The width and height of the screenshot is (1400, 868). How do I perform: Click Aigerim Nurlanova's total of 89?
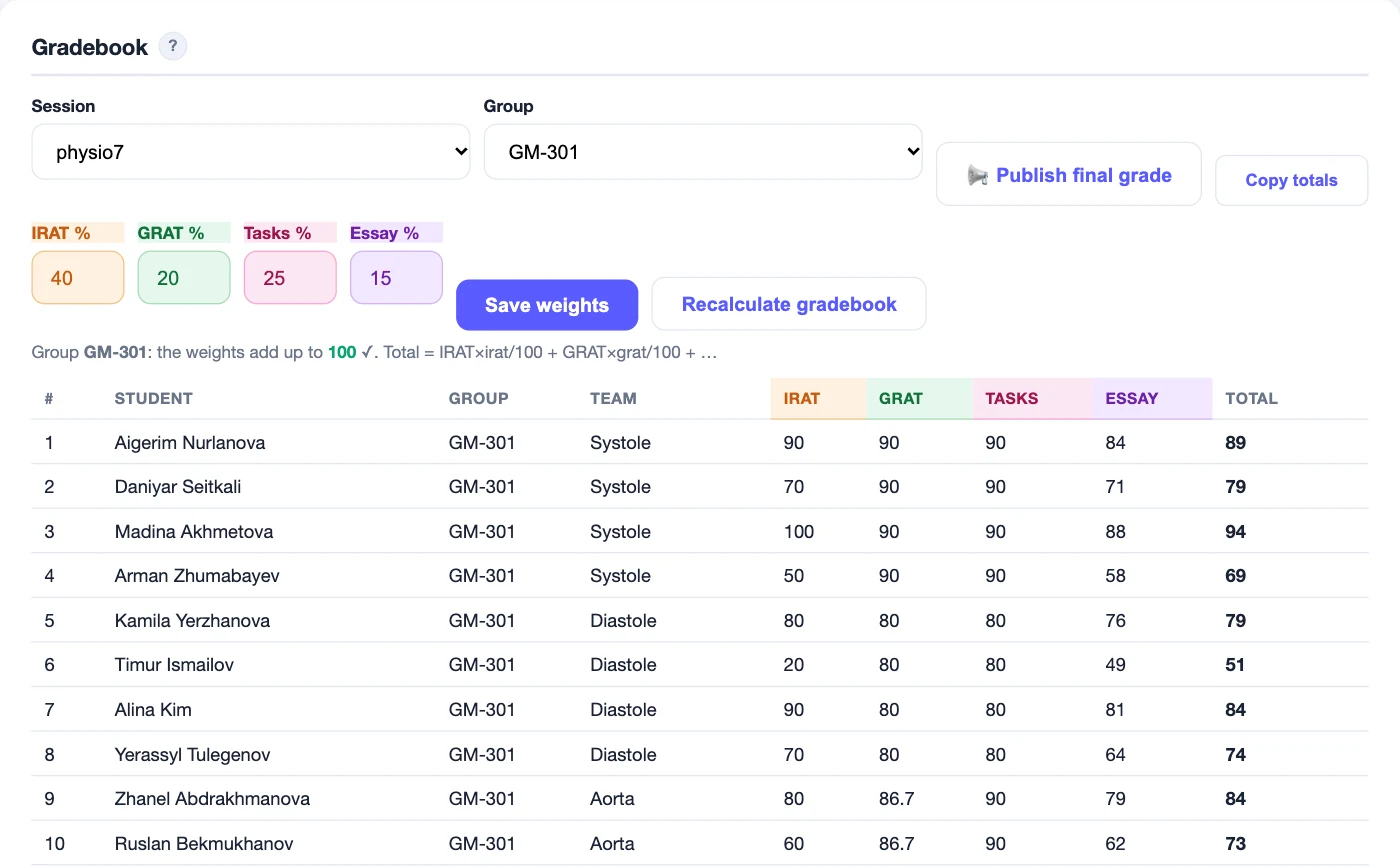[1236, 442]
